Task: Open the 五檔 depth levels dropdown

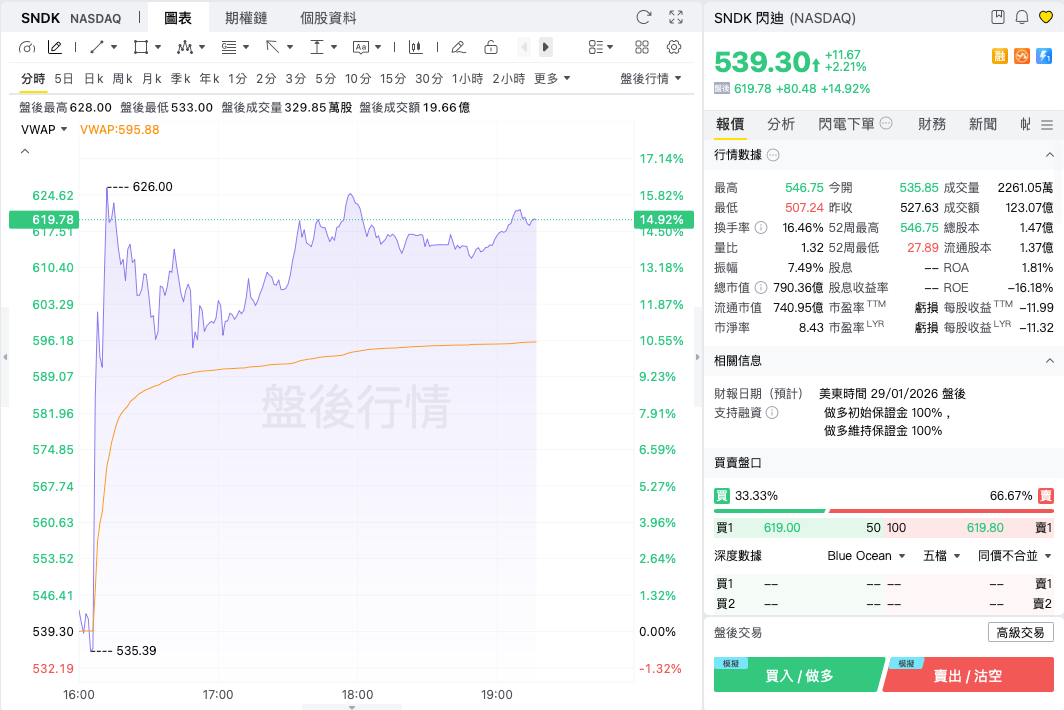Action: pyautogui.click(x=942, y=555)
